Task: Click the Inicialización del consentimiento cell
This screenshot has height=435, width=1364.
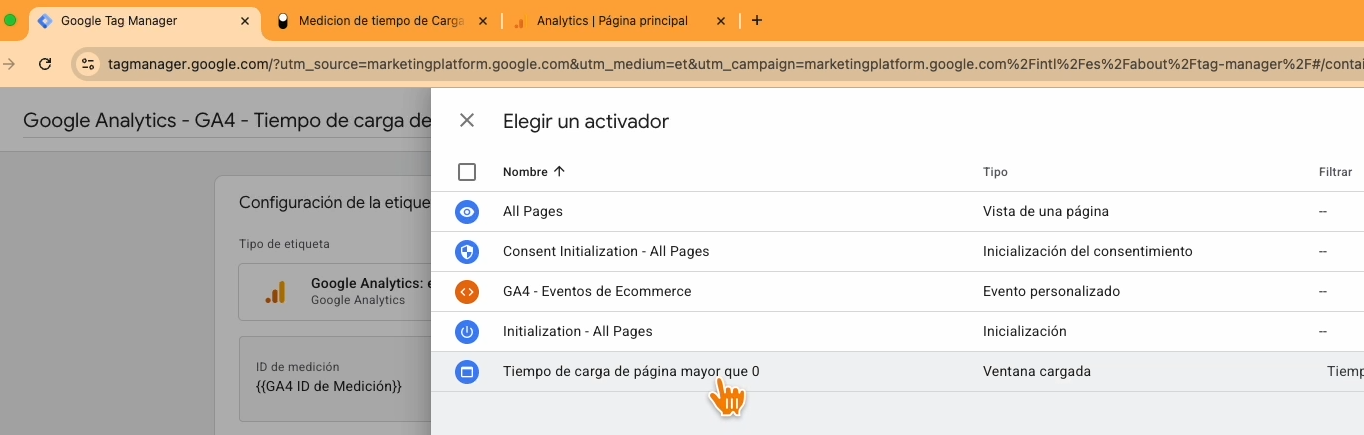Action: [1088, 252]
